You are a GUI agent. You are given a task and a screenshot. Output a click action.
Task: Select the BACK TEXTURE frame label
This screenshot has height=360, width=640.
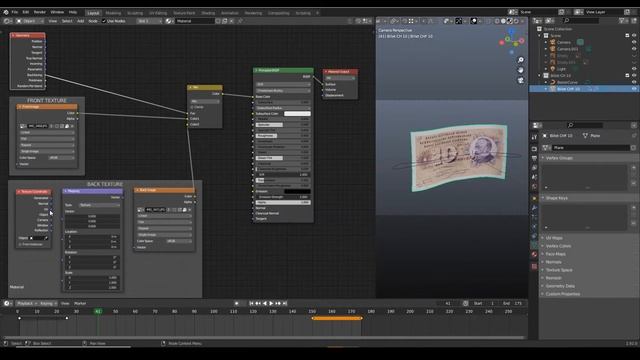104,184
